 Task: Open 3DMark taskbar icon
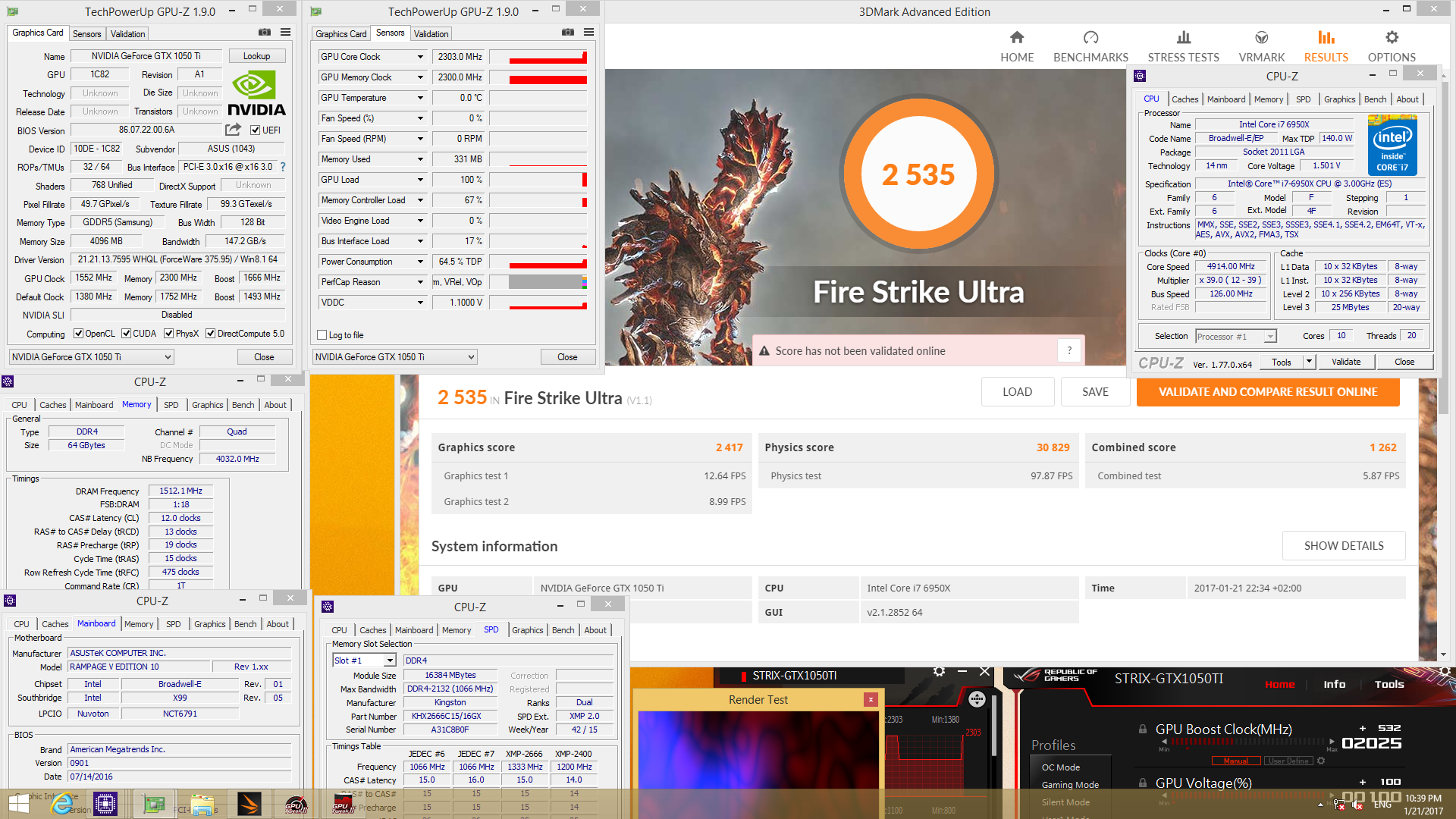tap(249, 804)
